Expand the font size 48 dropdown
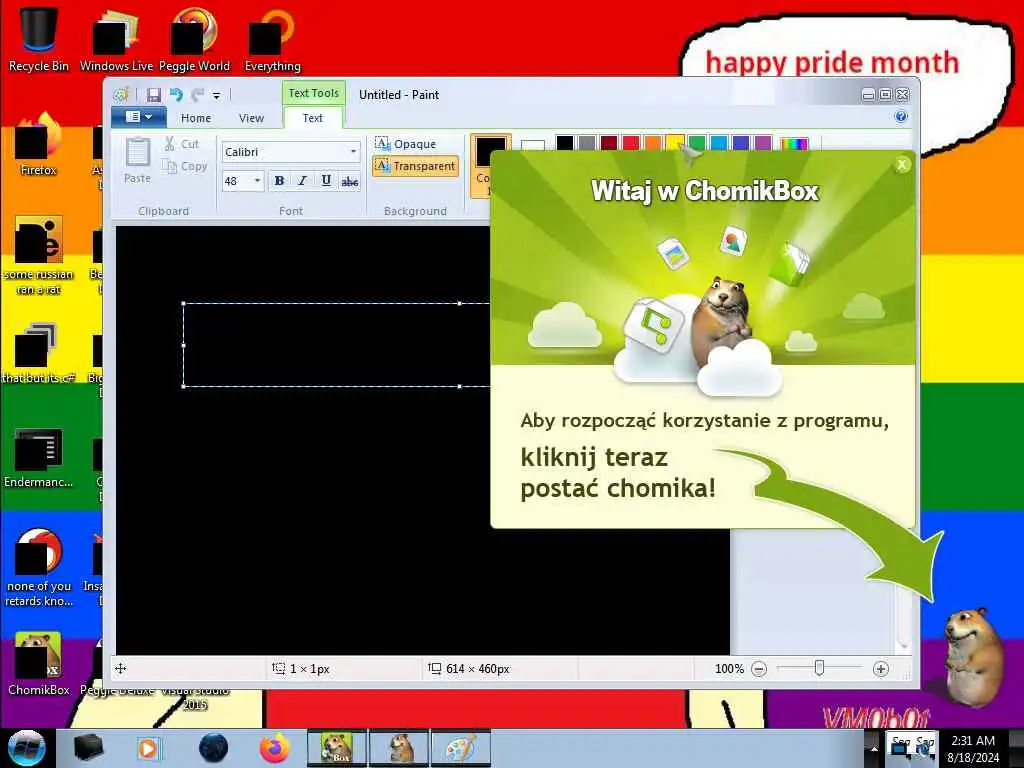Screen dimensions: 1024x768 click(257, 181)
